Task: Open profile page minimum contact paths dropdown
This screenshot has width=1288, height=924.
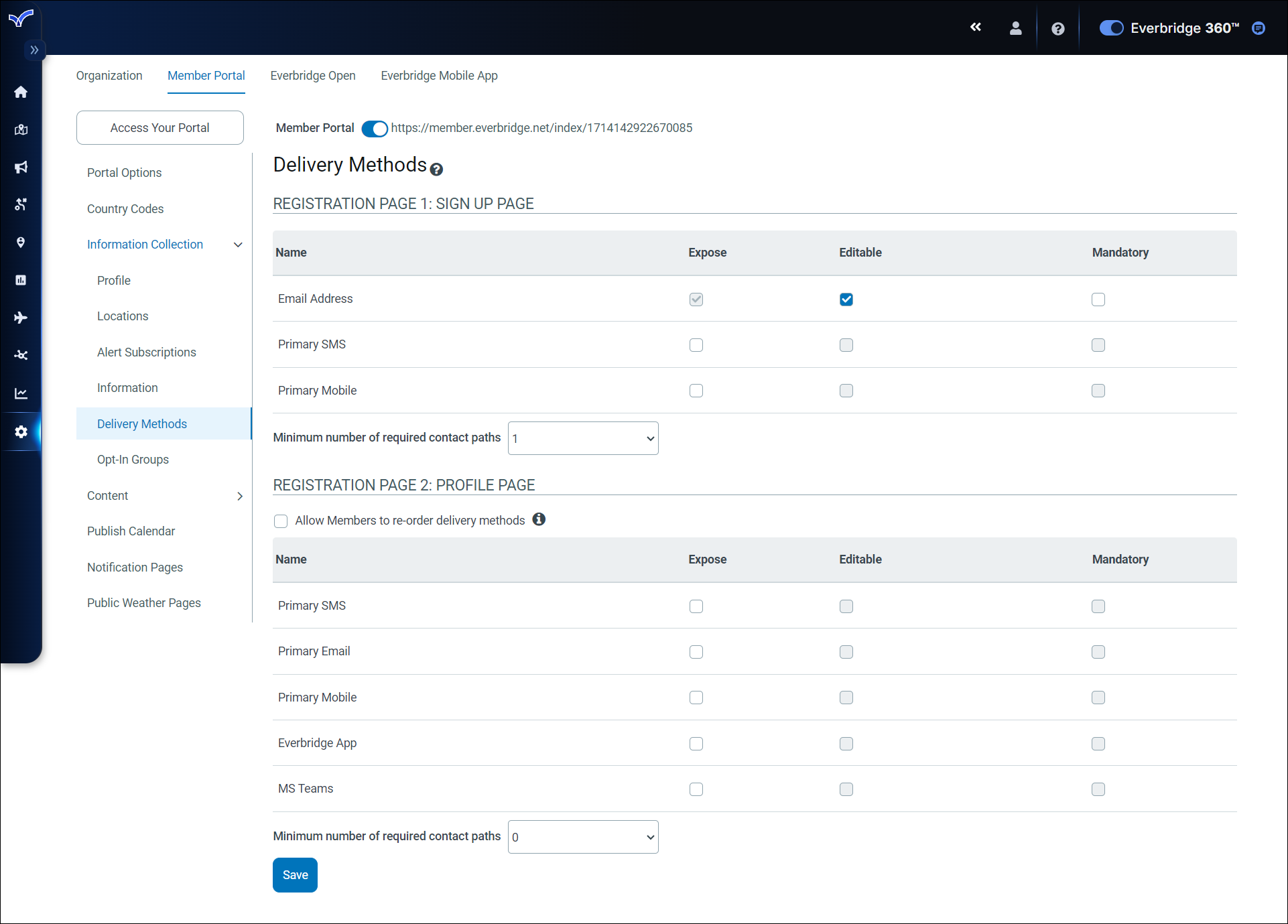Action: pos(583,837)
